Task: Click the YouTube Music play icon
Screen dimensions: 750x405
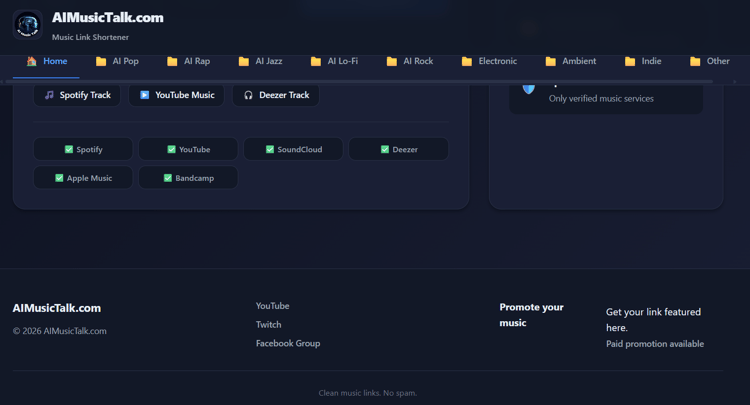Action: [144, 95]
